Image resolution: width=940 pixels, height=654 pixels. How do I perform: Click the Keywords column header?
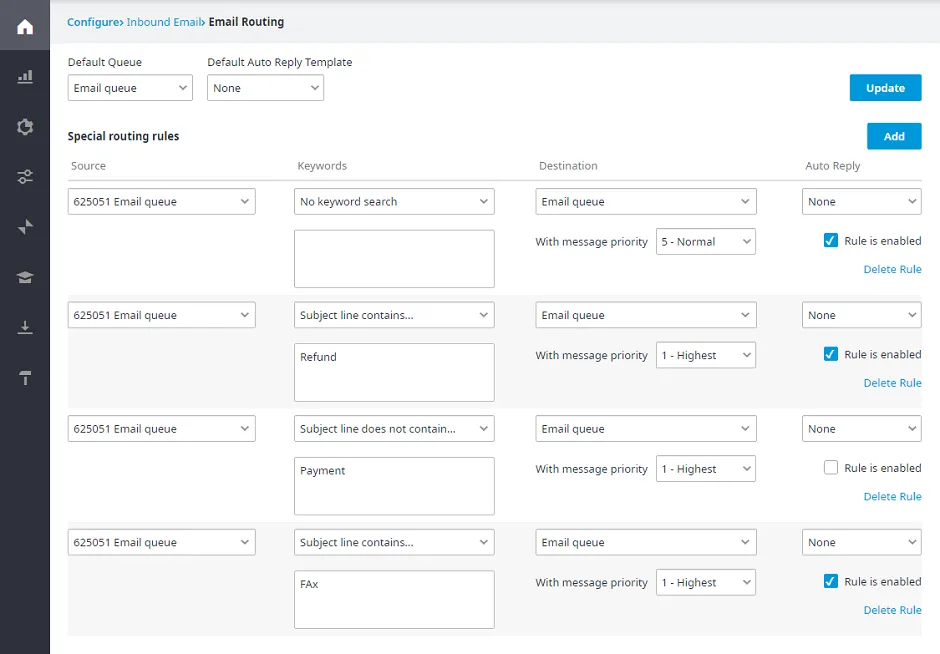pos(322,166)
